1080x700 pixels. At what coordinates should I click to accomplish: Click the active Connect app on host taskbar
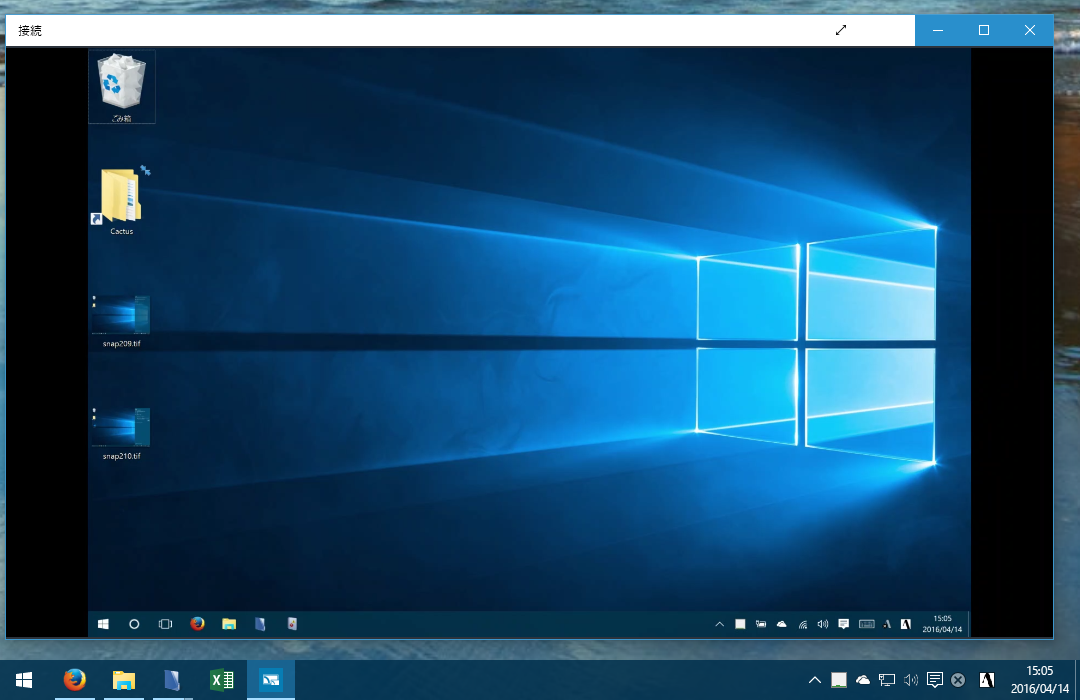coord(271,680)
